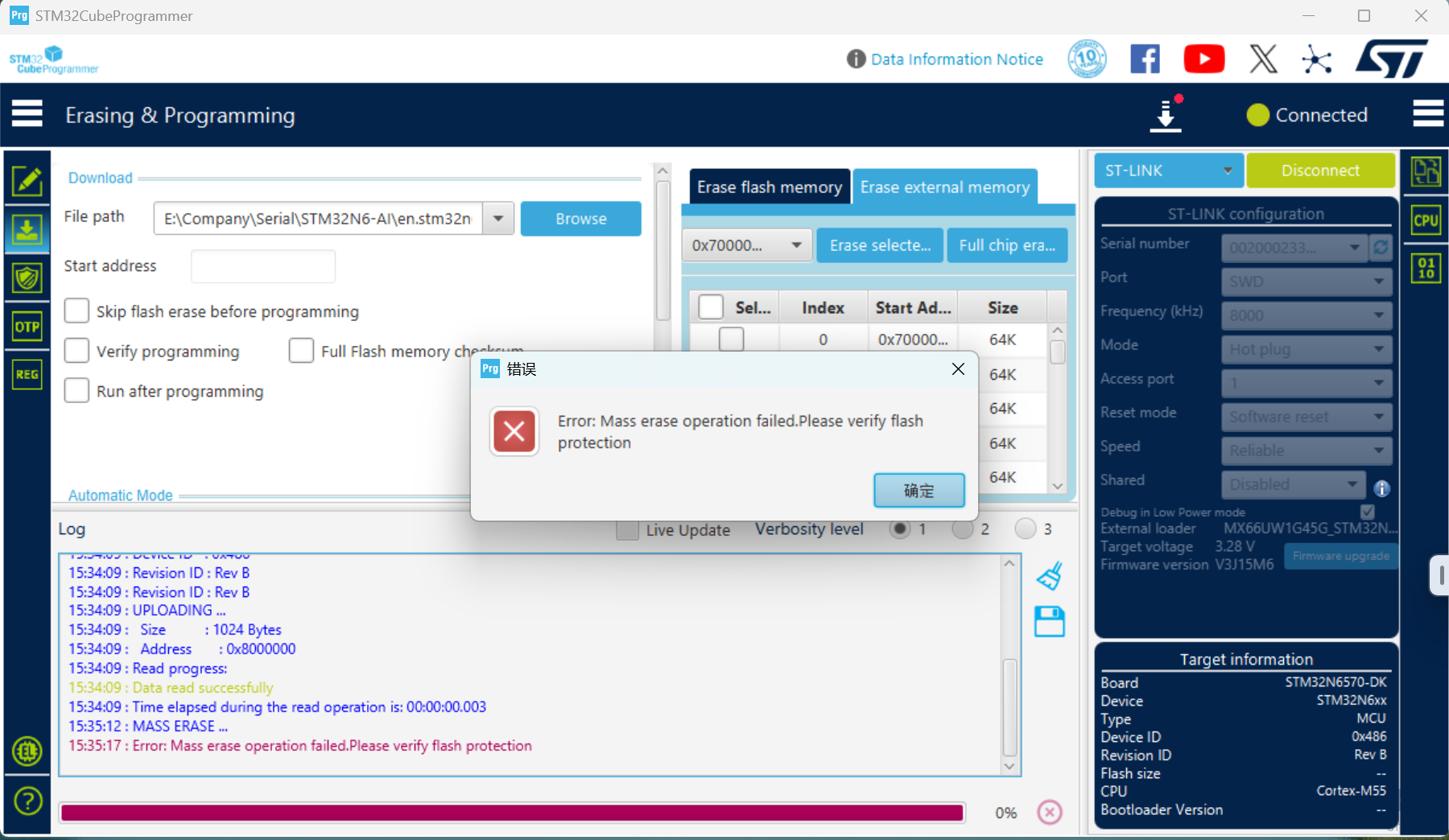
Task: Tick the sector index 0 checkbox
Action: pos(731,340)
